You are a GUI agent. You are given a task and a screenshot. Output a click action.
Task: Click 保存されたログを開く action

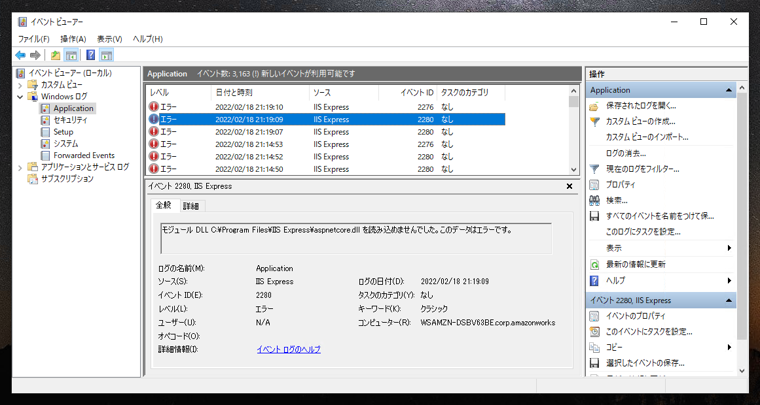click(641, 106)
